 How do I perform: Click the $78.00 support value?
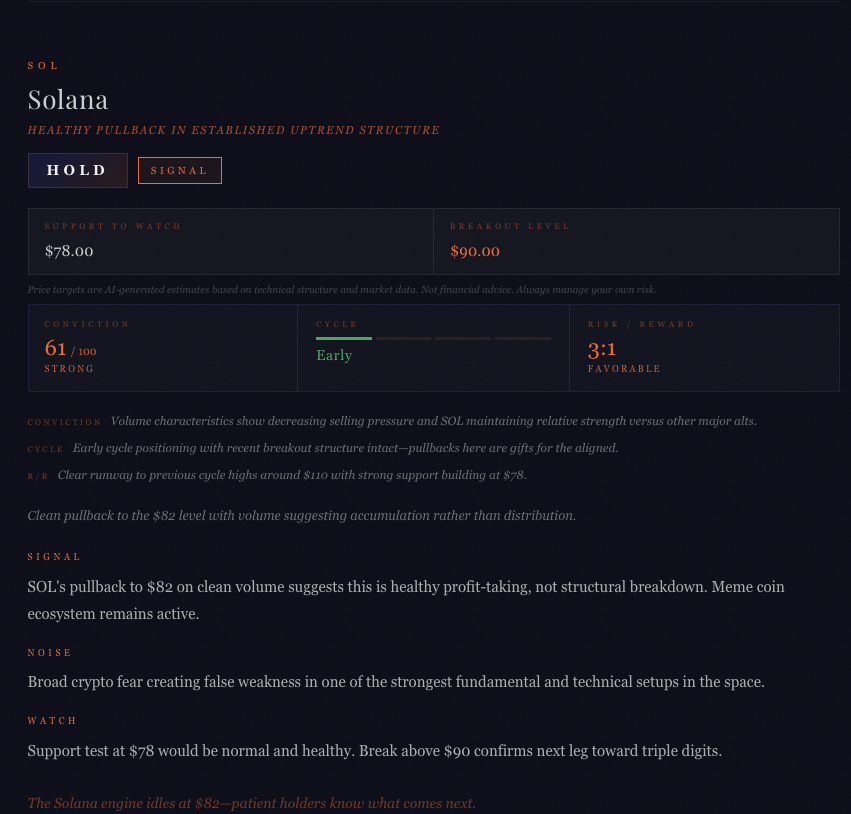point(69,251)
